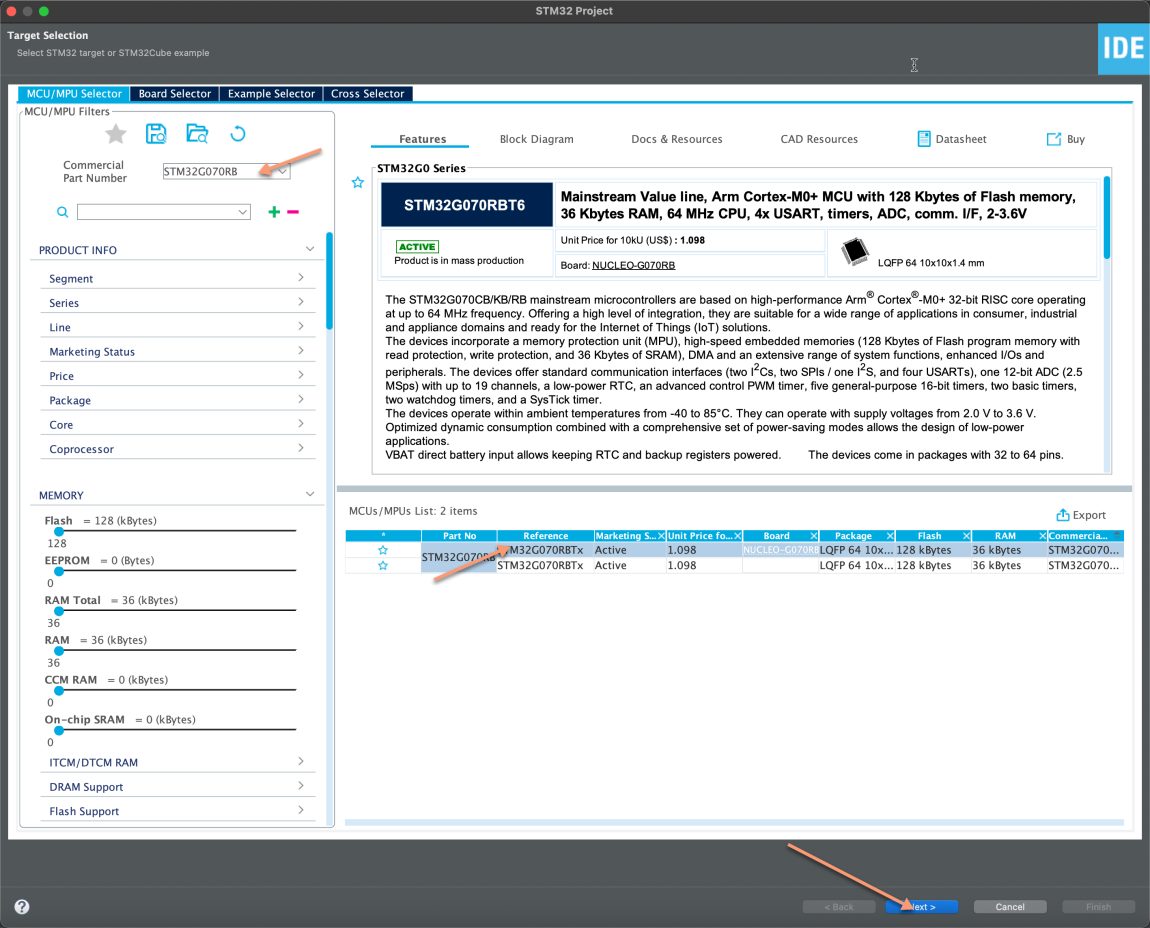Click the help question mark icon
Viewport: 1150px width, 928px height.
[22, 907]
